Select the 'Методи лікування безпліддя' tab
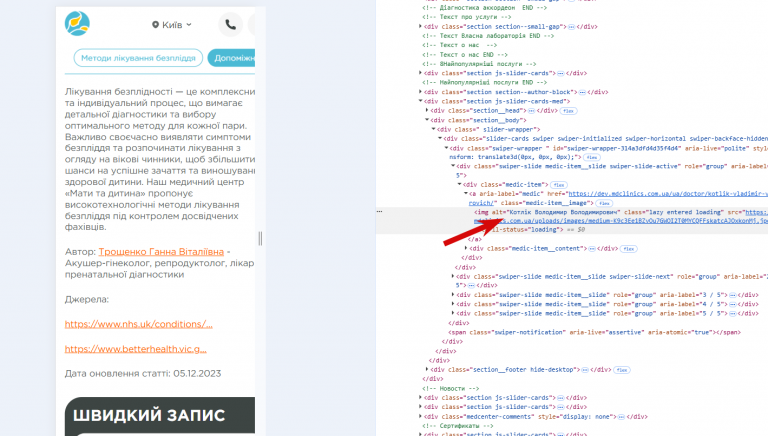 pos(138,58)
